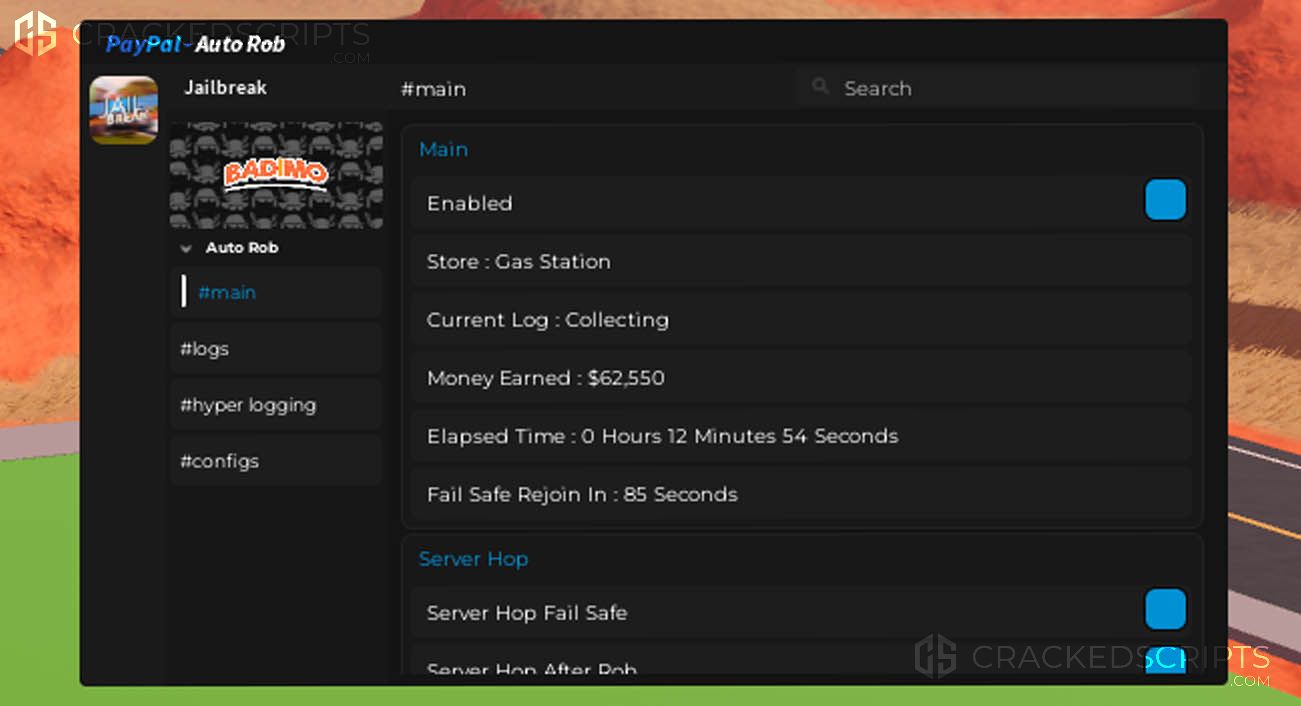Open the #configs channel
The height and width of the screenshot is (706, 1301).
tap(276, 460)
